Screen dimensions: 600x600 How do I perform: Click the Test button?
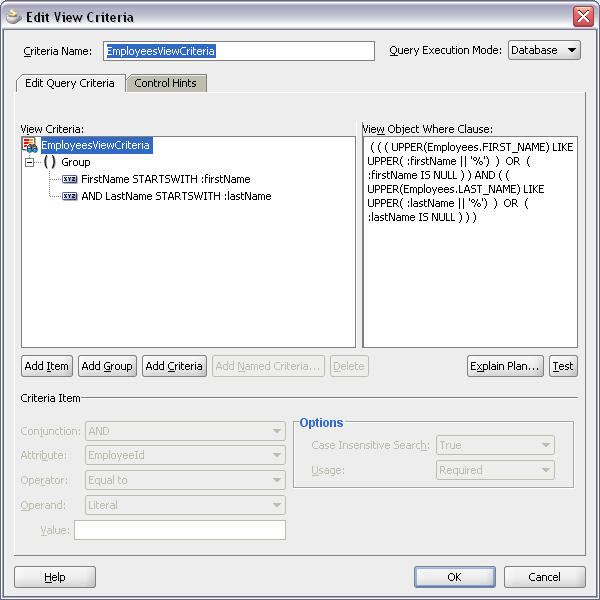click(x=563, y=366)
